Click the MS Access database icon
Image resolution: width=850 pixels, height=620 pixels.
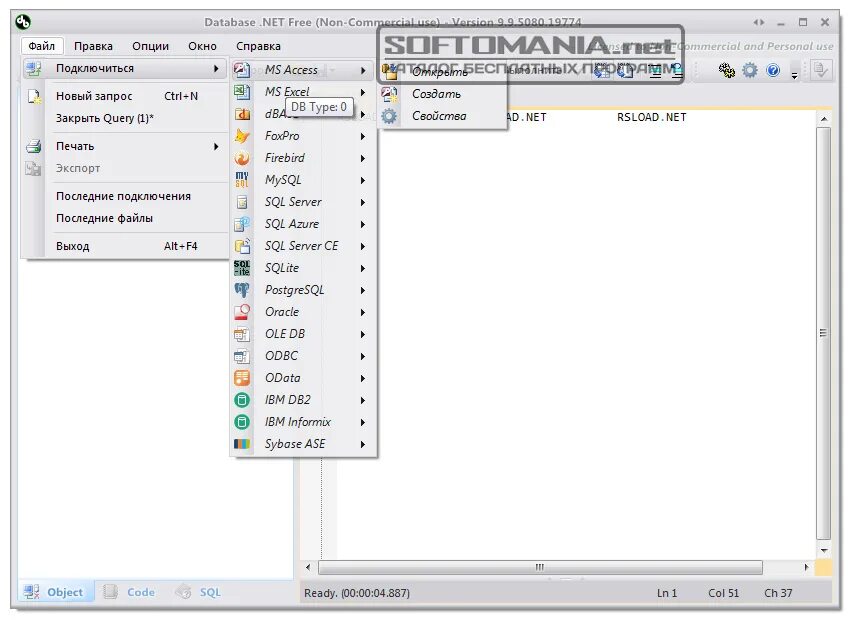tap(242, 70)
